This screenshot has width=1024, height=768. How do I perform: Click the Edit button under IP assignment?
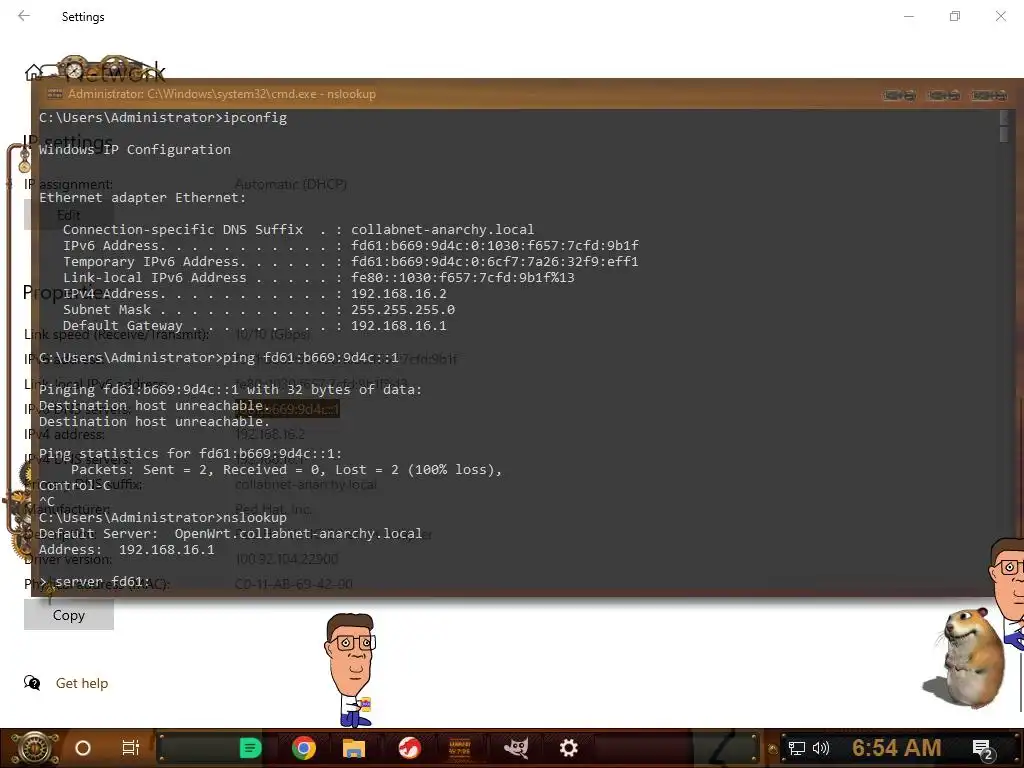(x=69, y=215)
